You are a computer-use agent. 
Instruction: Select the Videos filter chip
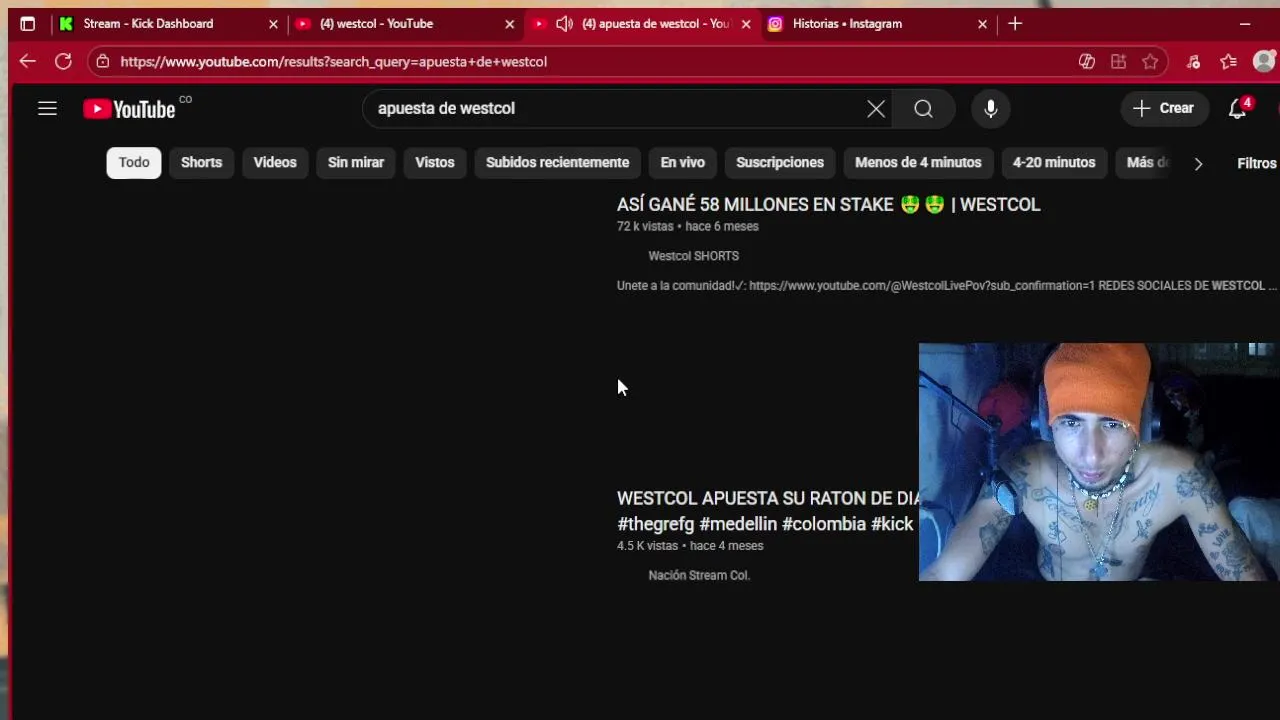coord(275,162)
